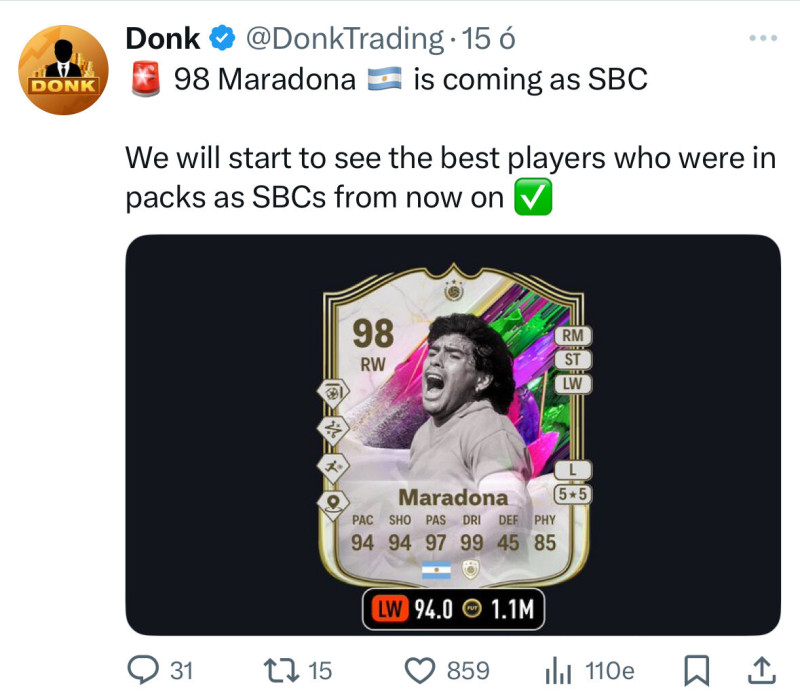Like the tweet with heart icon
Viewport: 800px width, 692px height.
[420, 671]
